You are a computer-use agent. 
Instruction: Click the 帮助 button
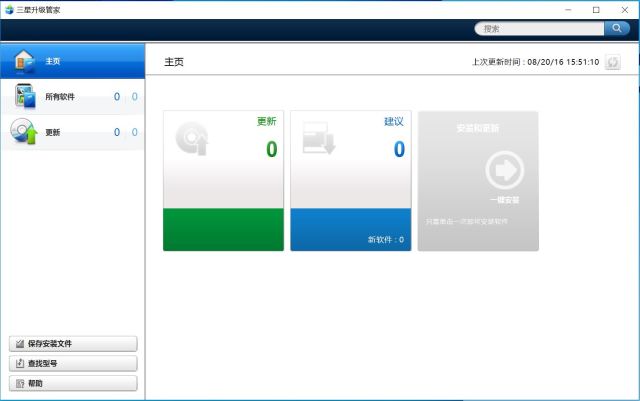click(x=73, y=383)
